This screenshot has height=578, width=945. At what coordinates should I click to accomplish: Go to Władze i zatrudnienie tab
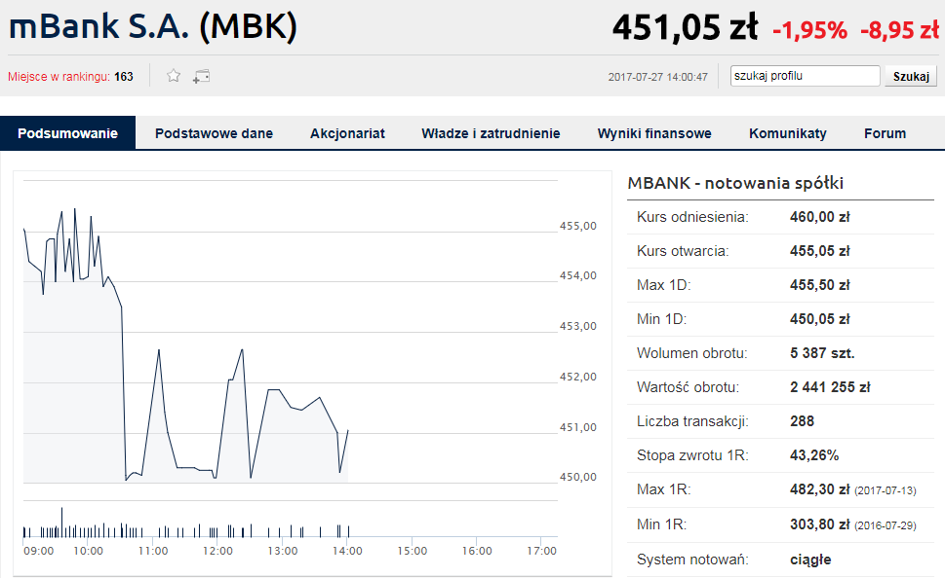point(491,133)
